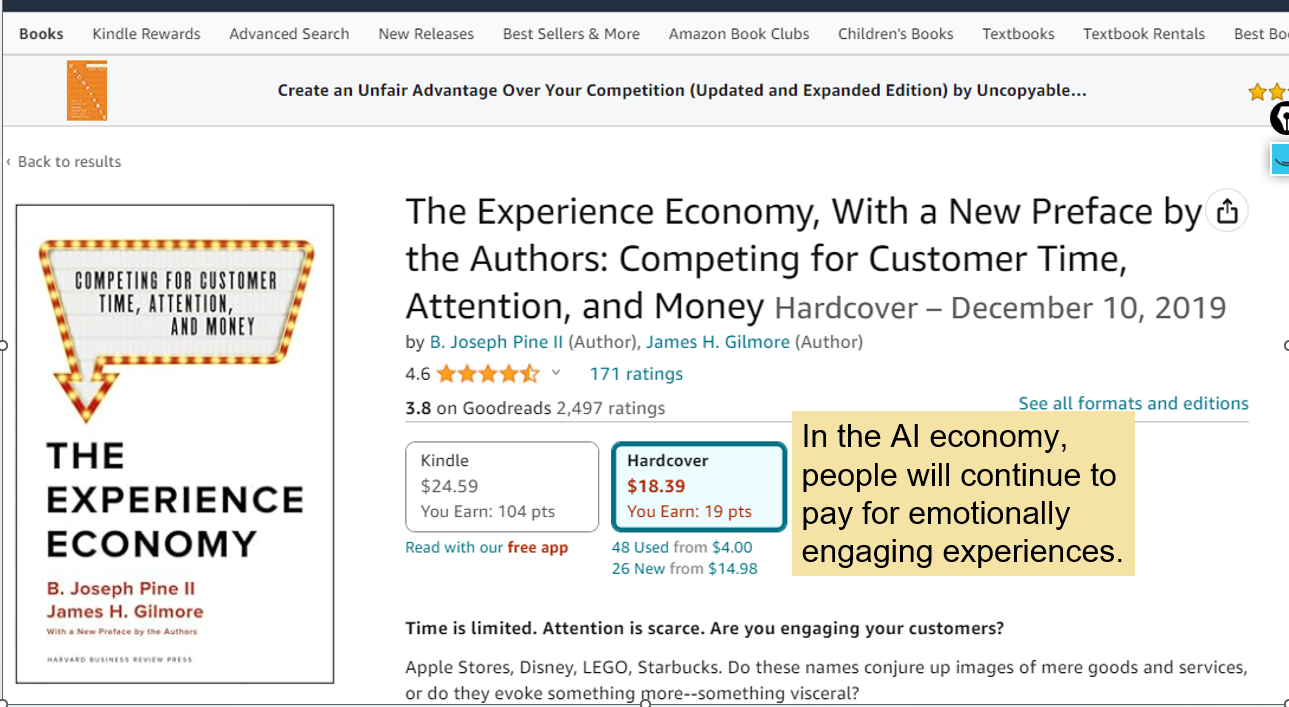Click See all formats and editions
This screenshot has width=1289, height=707.
(x=1133, y=403)
